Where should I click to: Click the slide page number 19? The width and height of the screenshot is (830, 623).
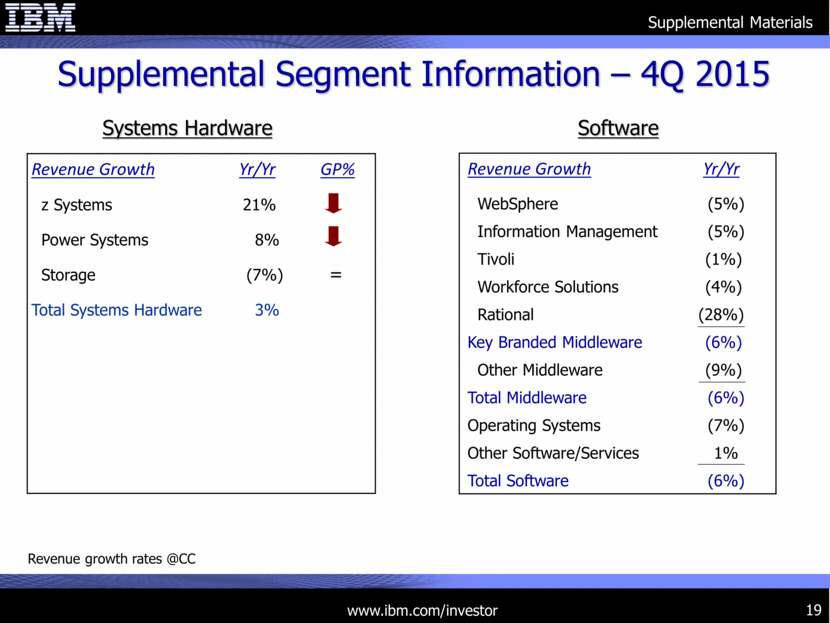[814, 611]
